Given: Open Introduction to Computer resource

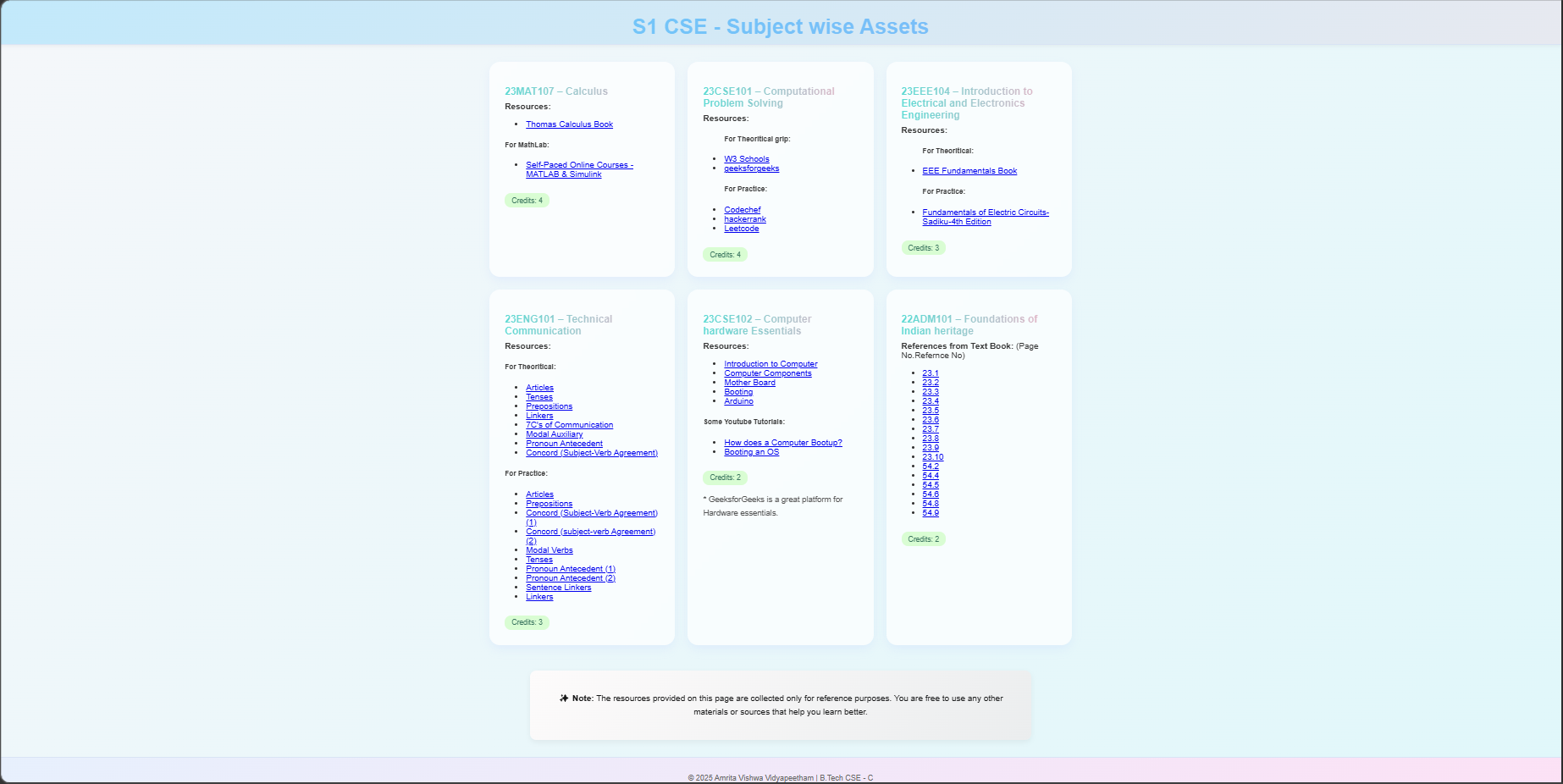Looking at the screenshot, I should pyautogui.click(x=770, y=363).
